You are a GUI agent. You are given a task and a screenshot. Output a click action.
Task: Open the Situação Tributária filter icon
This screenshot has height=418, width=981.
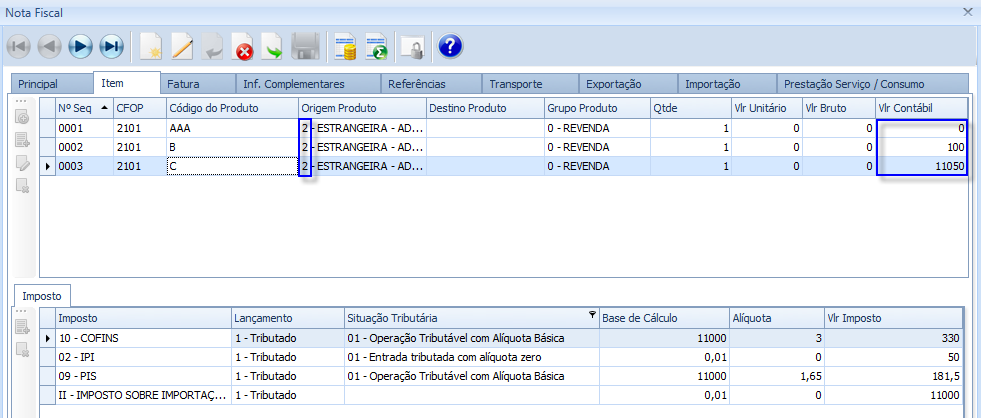pos(590,315)
